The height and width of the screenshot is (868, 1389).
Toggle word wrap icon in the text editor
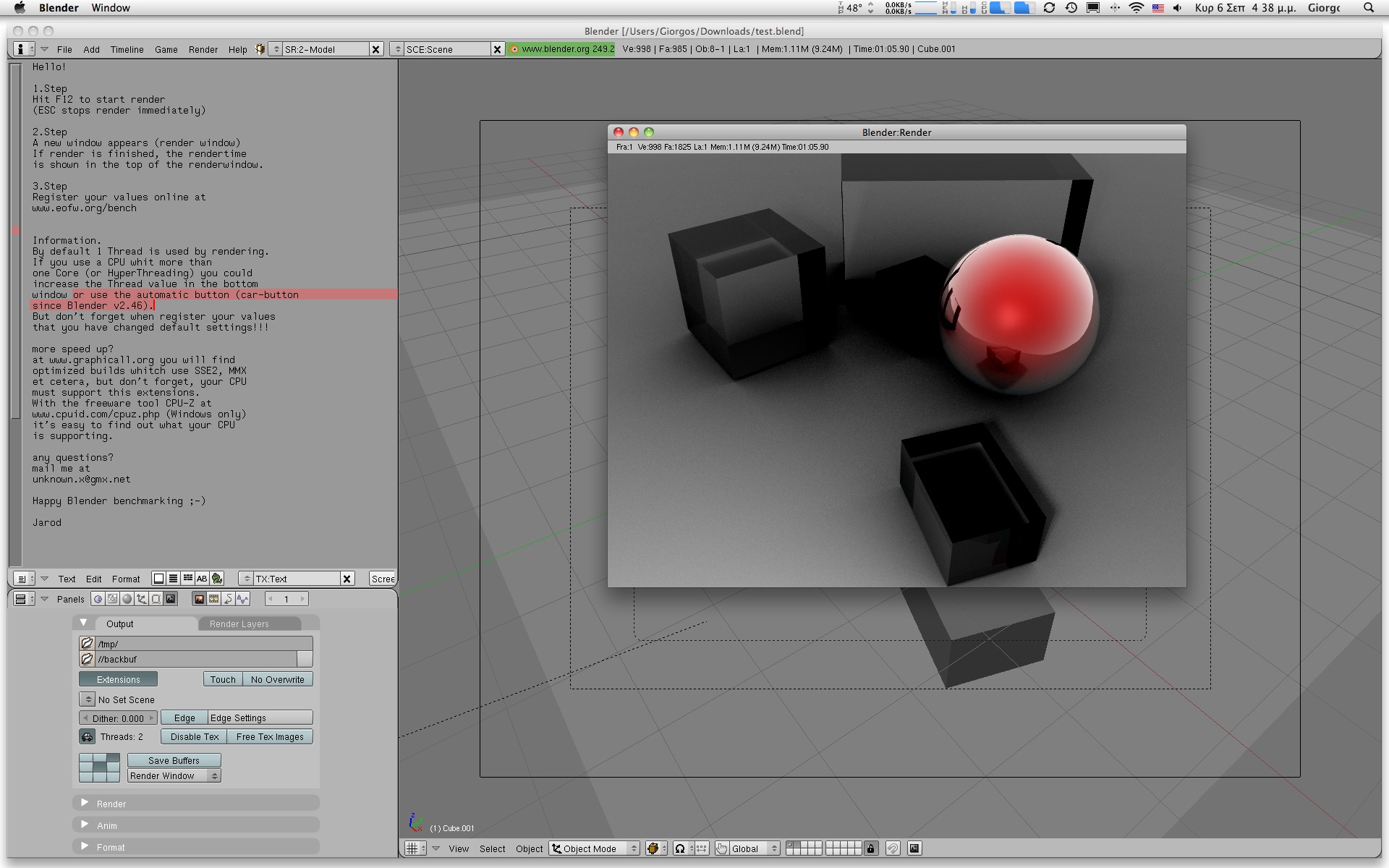[188, 579]
